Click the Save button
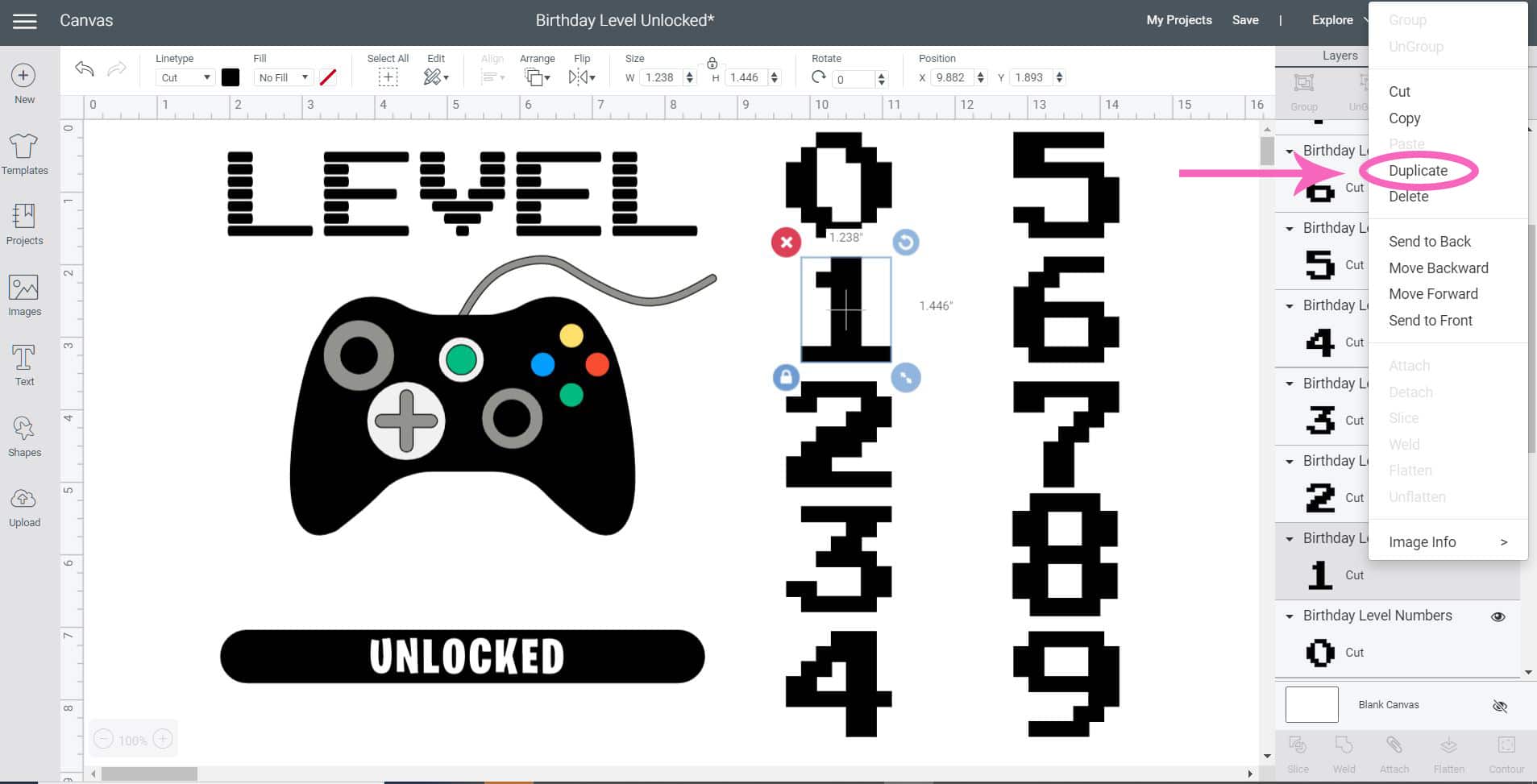 coord(1244,20)
